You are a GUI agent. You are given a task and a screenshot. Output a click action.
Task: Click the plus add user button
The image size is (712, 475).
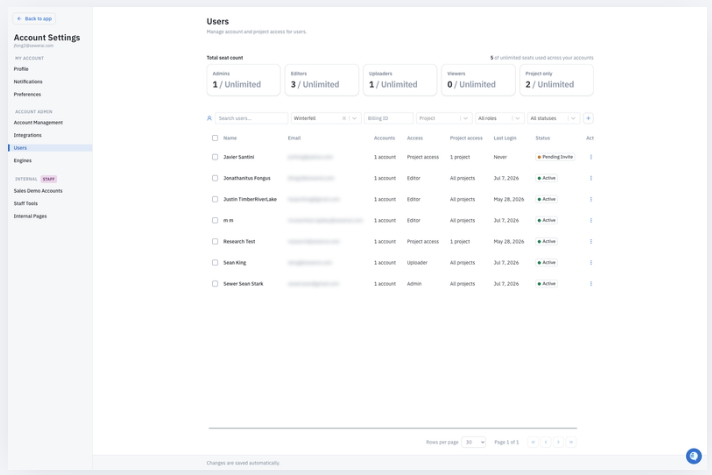pyautogui.click(x=588, y=118)
